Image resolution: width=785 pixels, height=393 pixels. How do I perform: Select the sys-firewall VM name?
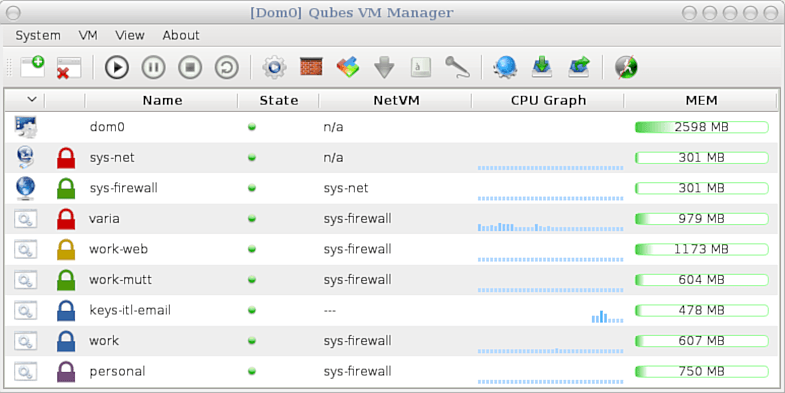[x=124, y=188]
